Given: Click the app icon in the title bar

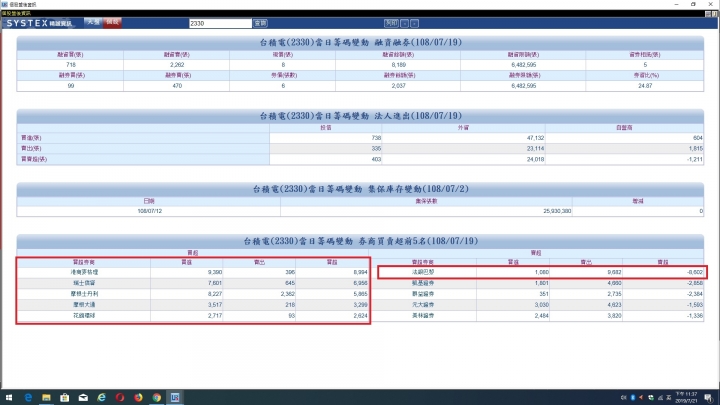Looking at the screenshot, I should point(5,4).
